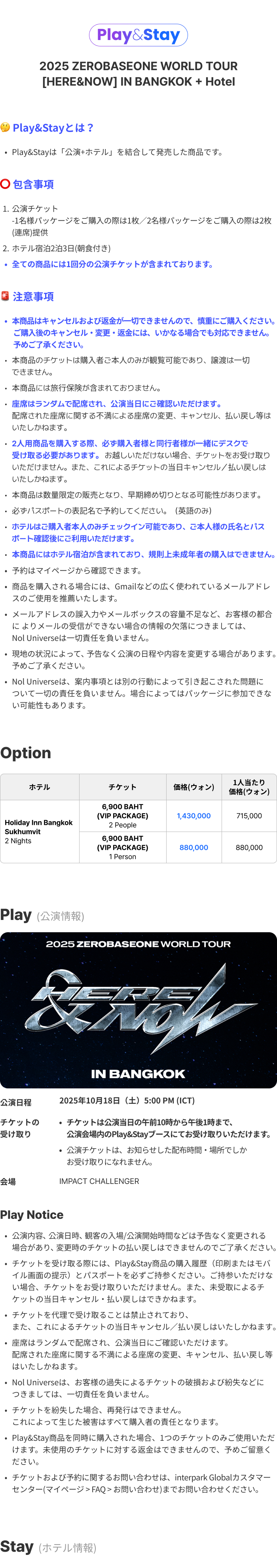Click the IMPACT CHALLENGER venue name
This screenshot has height=1568, width=277.
[x=99, y=1181]
